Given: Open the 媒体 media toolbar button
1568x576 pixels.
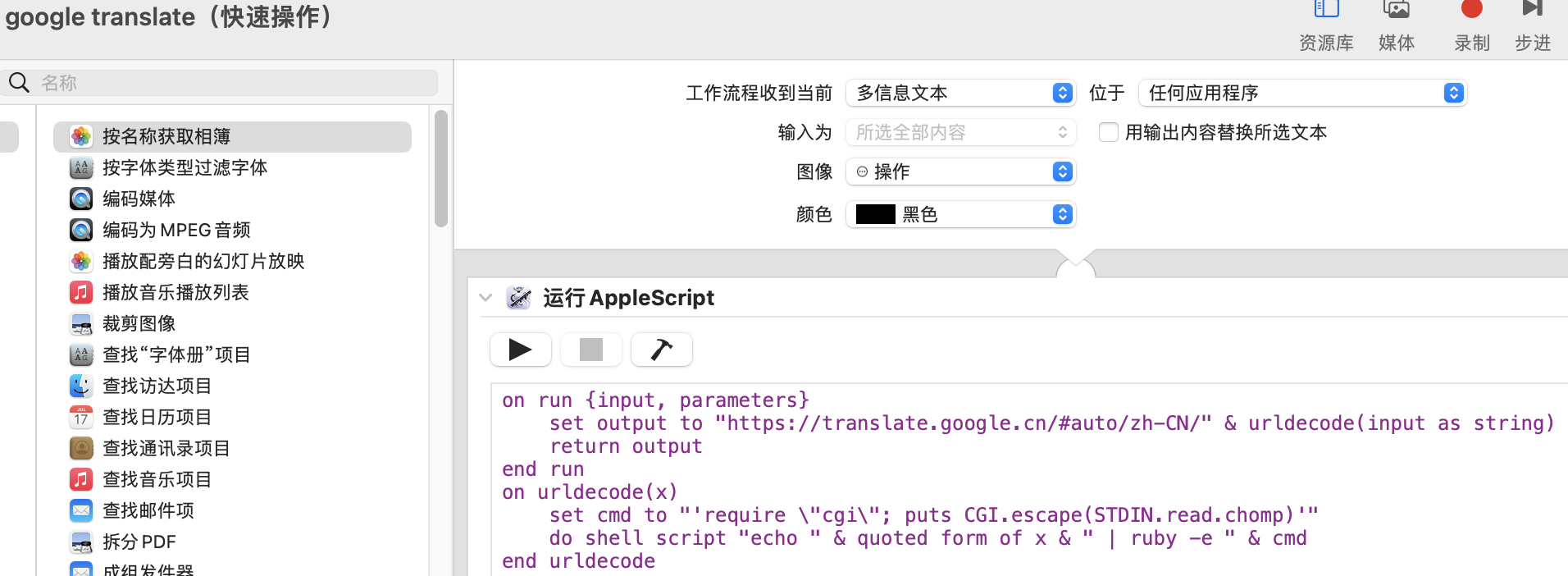Looking at the screenshot, I should pyautogui.click(x=1397, y=26).
